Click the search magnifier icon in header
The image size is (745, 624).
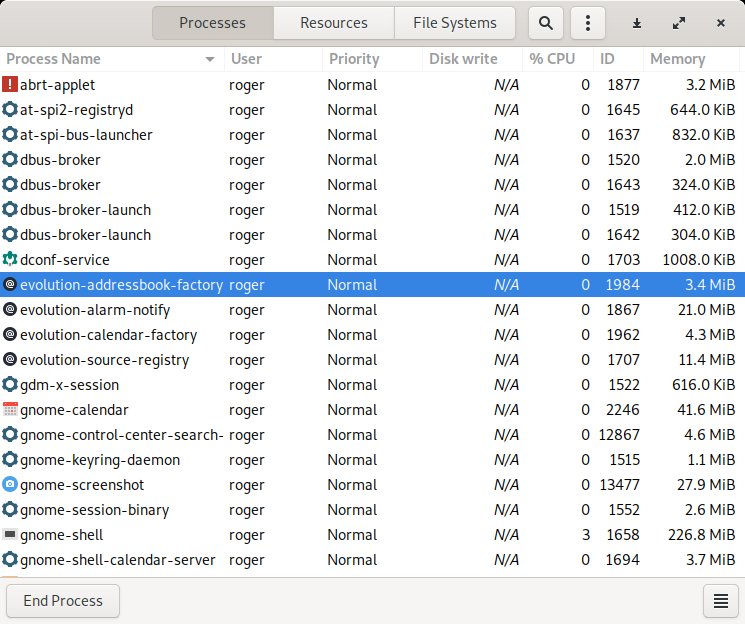545,23
